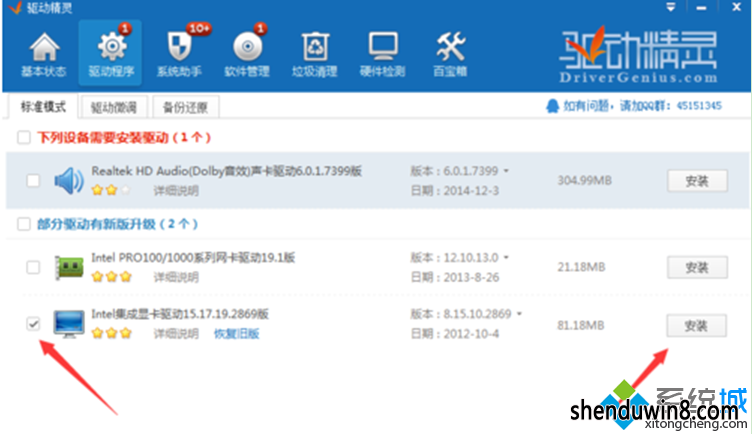The height and width of the screenshot is (434, 752).
Task: Check the 部分驱动有新版升级 group checkbox
Action: pos(24,224)
